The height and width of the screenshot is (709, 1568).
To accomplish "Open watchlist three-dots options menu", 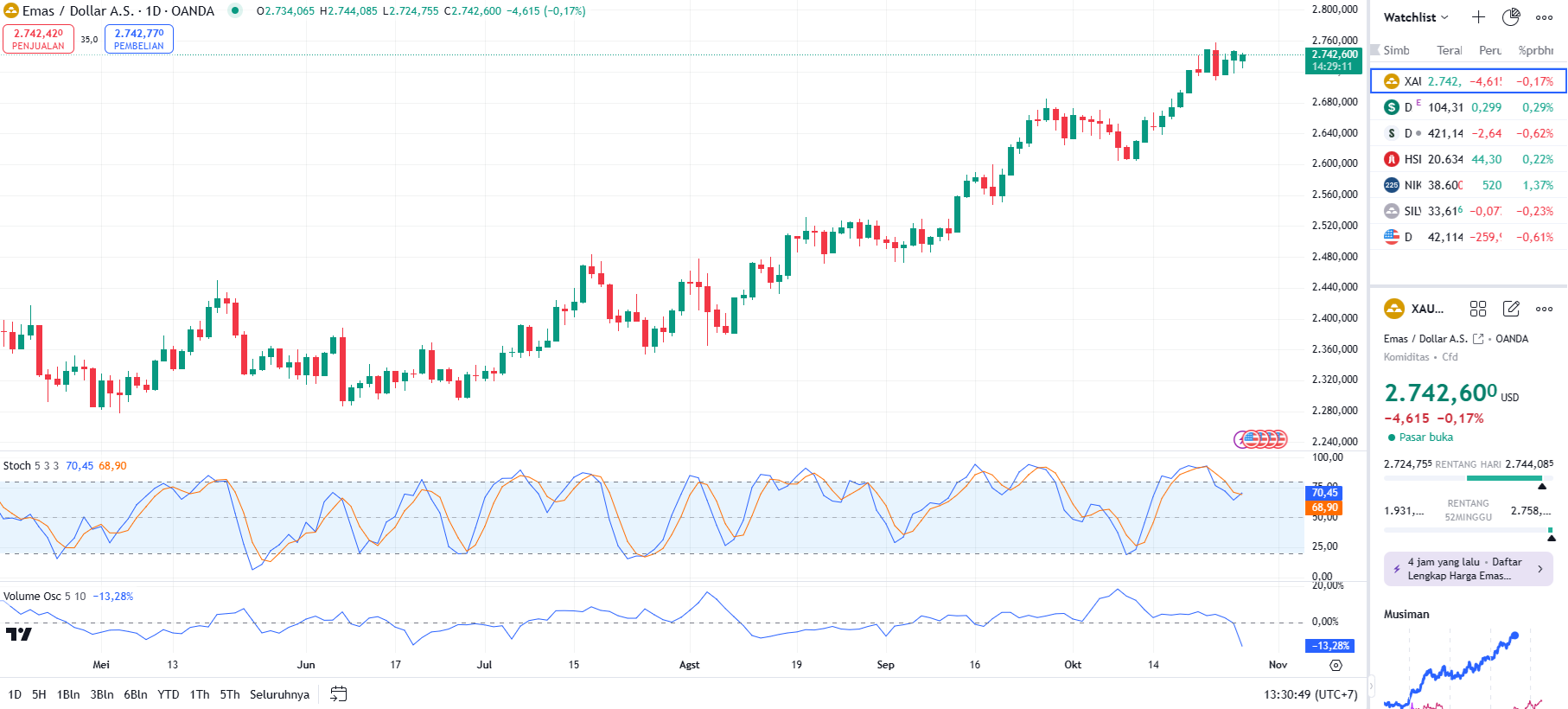I will 1545,17.
